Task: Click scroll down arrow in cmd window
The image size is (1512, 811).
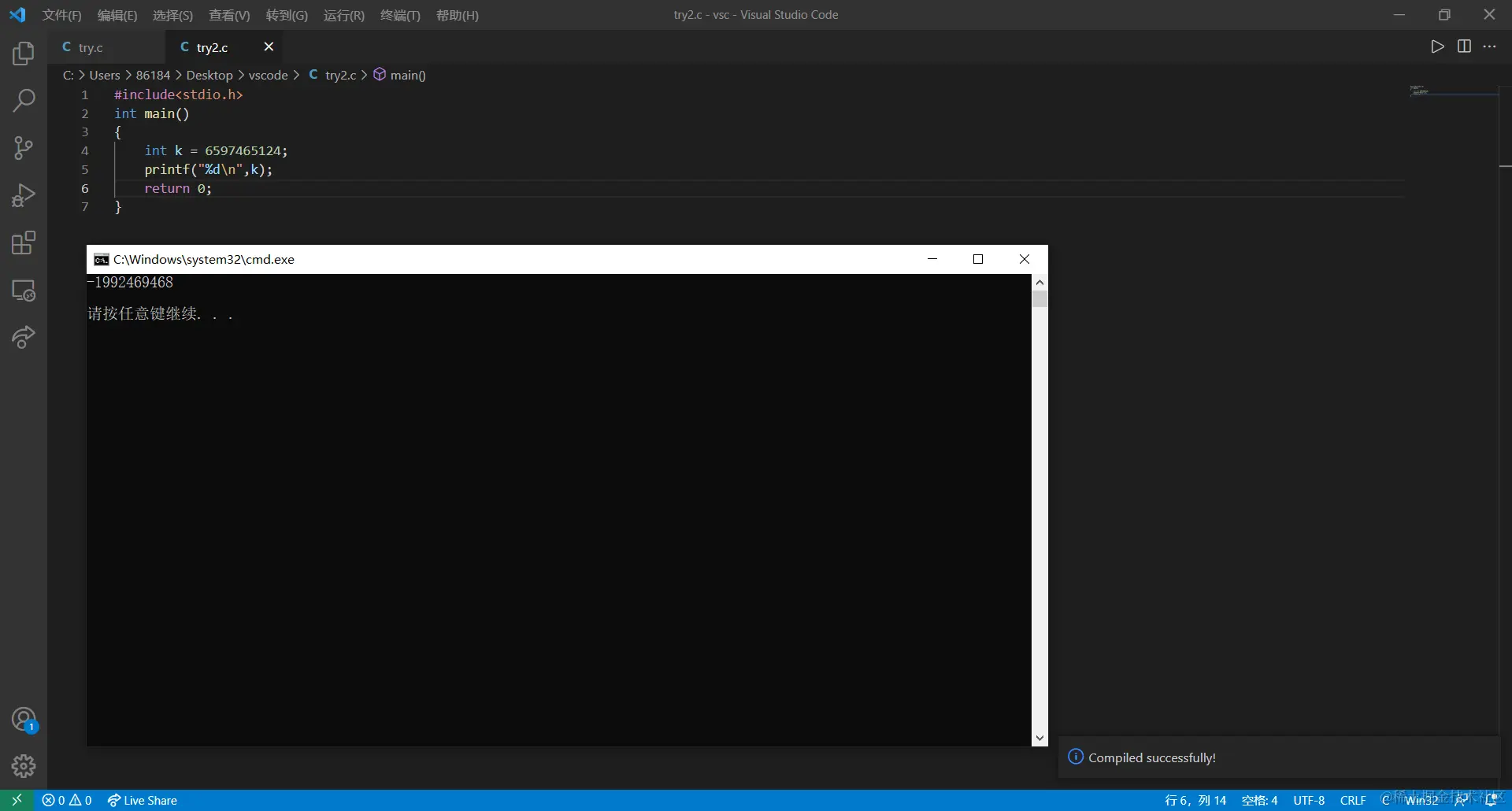Action: 1039,738
